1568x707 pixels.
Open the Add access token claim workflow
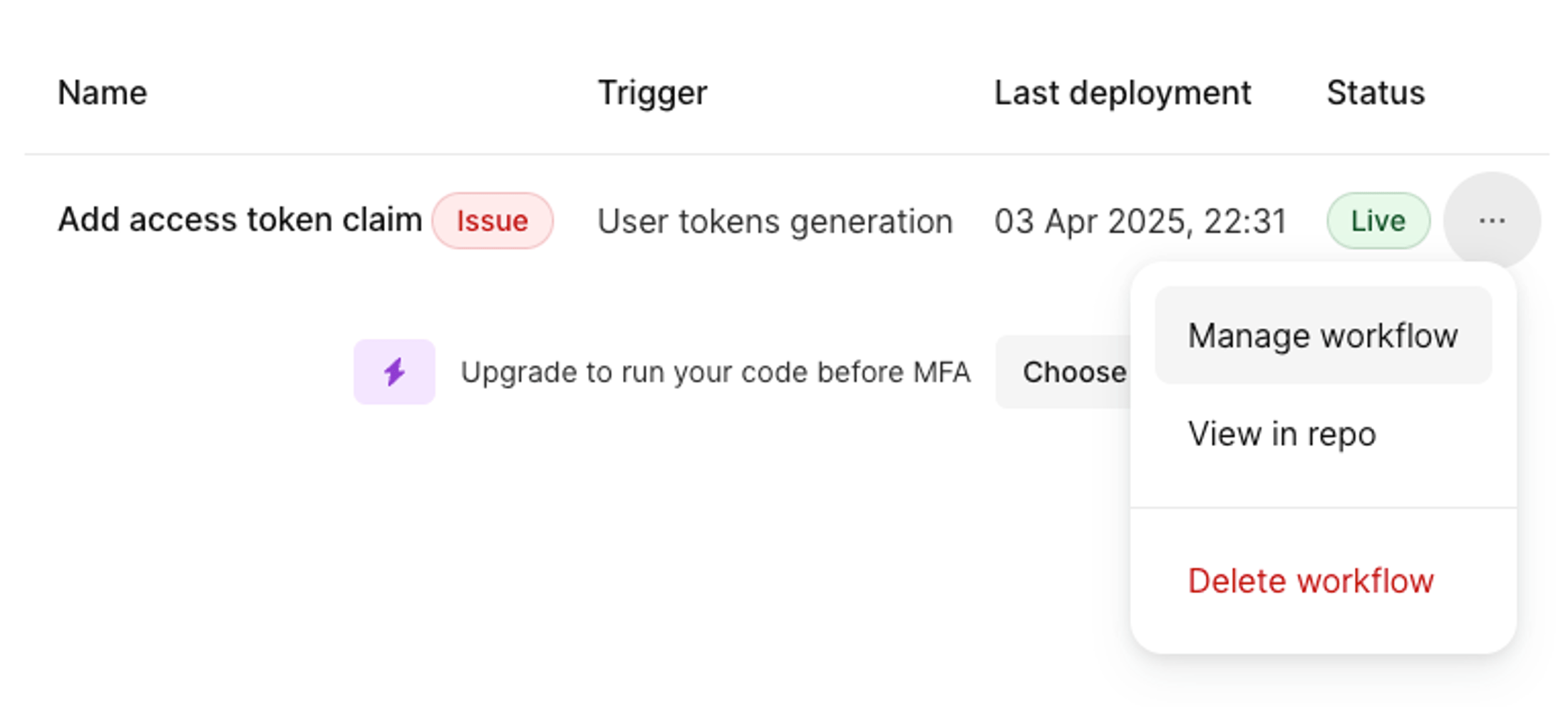click(x=239, y=220)
